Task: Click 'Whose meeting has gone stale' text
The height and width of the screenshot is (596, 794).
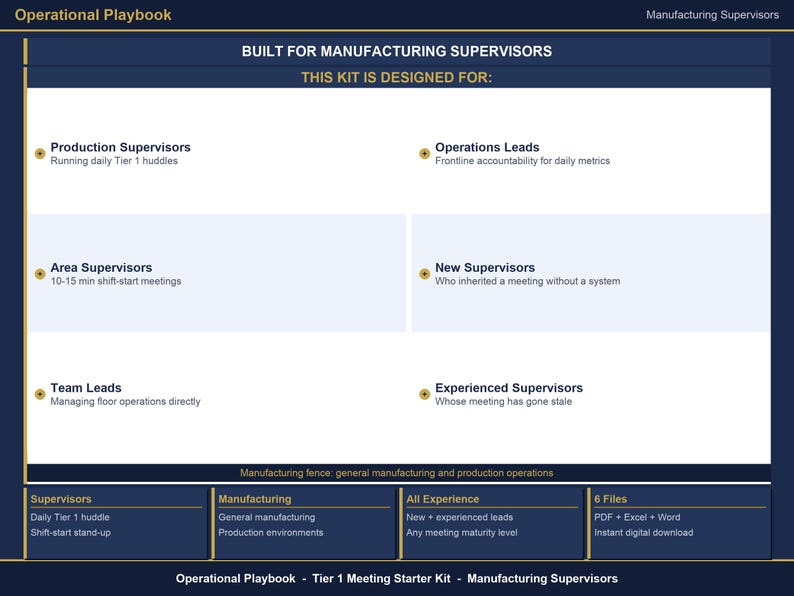Action: coord(503,402)
